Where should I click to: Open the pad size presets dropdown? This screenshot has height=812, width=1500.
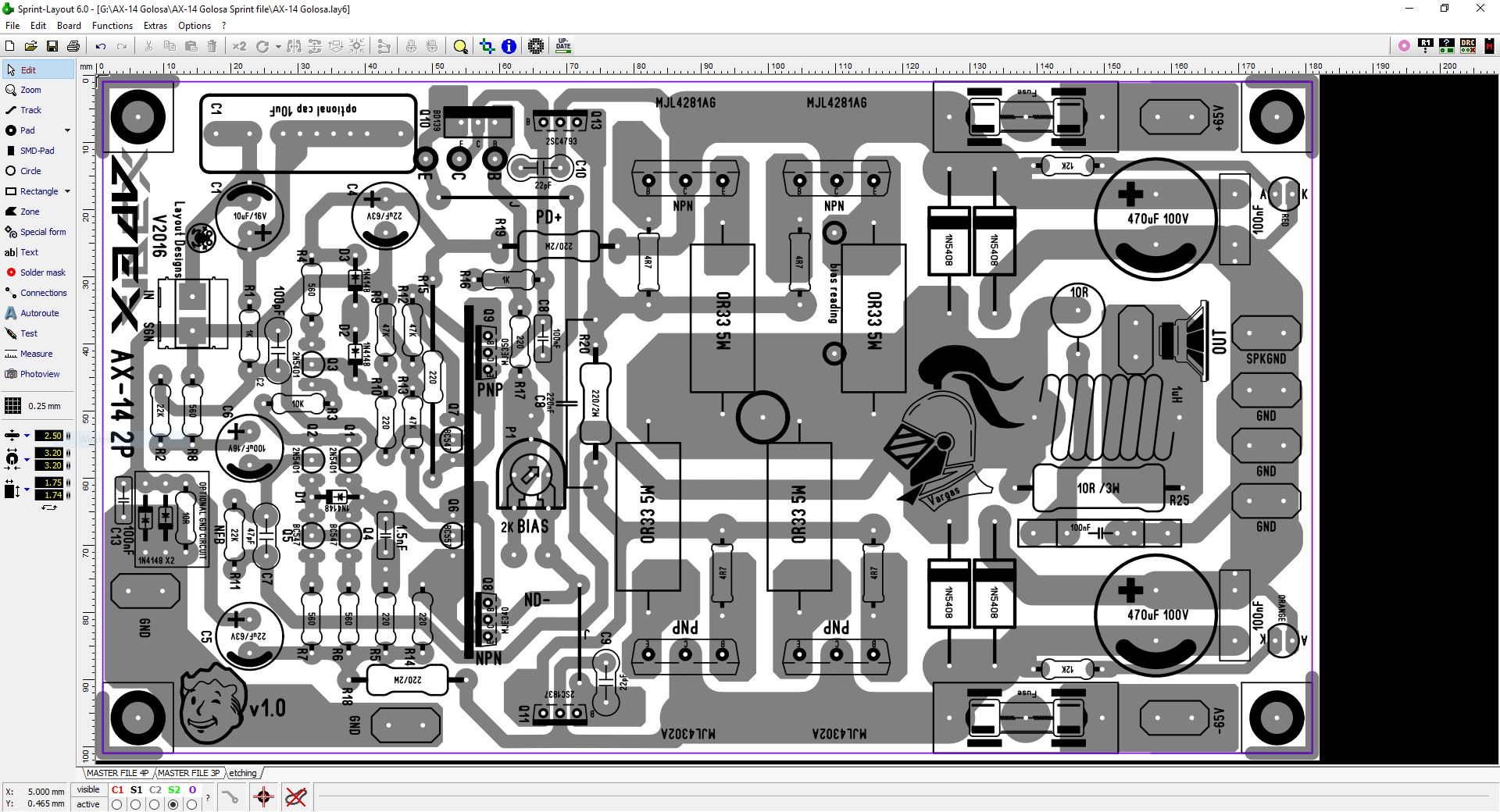click(x=27, y=459)
